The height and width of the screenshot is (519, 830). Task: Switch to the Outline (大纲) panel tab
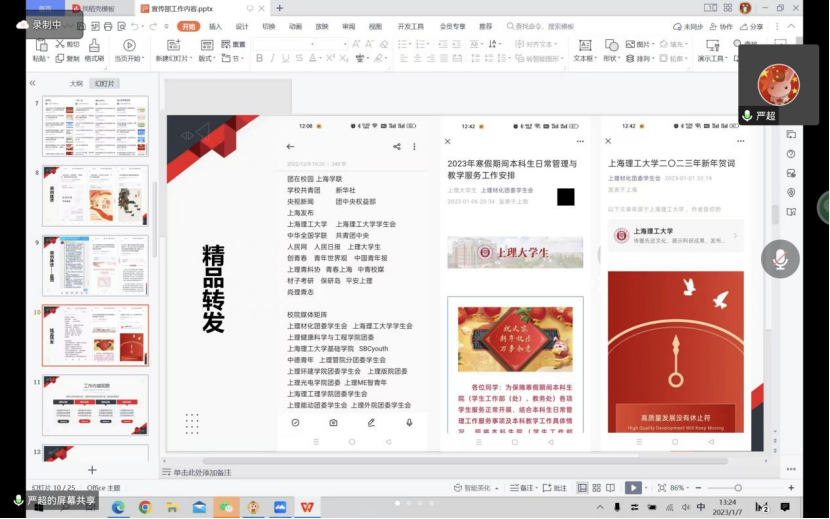(x=76, y=84)
